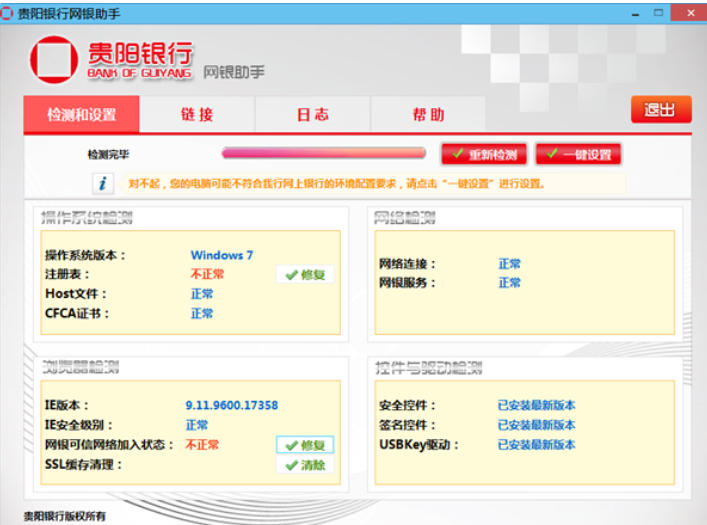This screenshot has height=525, width=707.
Task: Click the 网银助手 subtitle text
Action: [234, 72]
